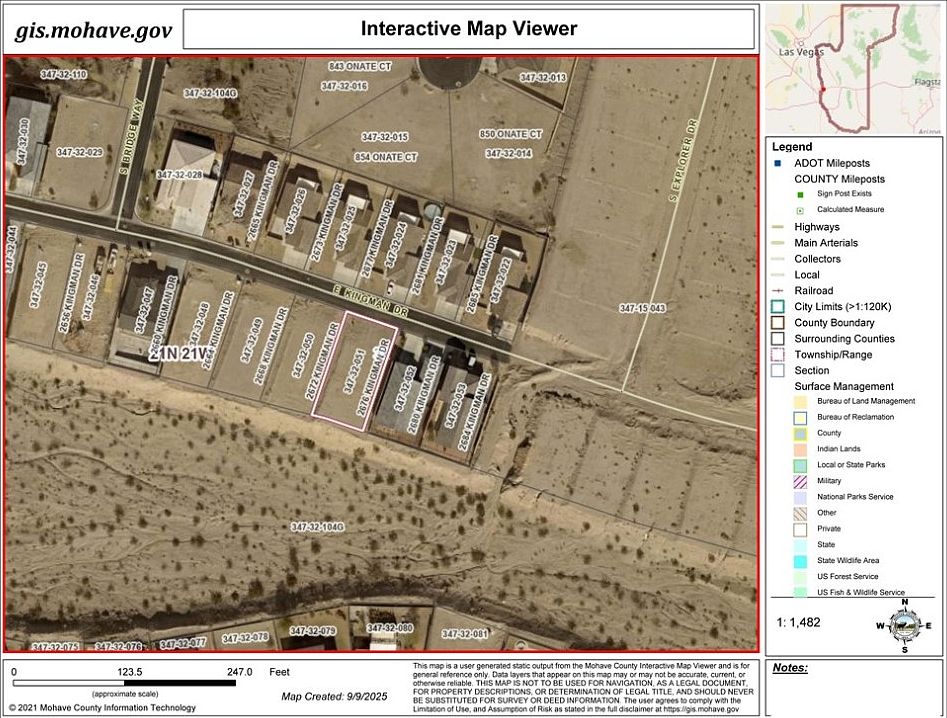947x718 pixels.
Task: Open the gis.mohave.gov header link
Action: coord(92,30)
